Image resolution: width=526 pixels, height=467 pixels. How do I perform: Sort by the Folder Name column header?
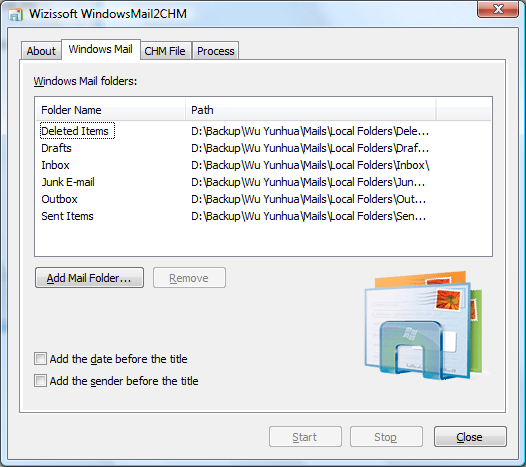coord(110,110)
